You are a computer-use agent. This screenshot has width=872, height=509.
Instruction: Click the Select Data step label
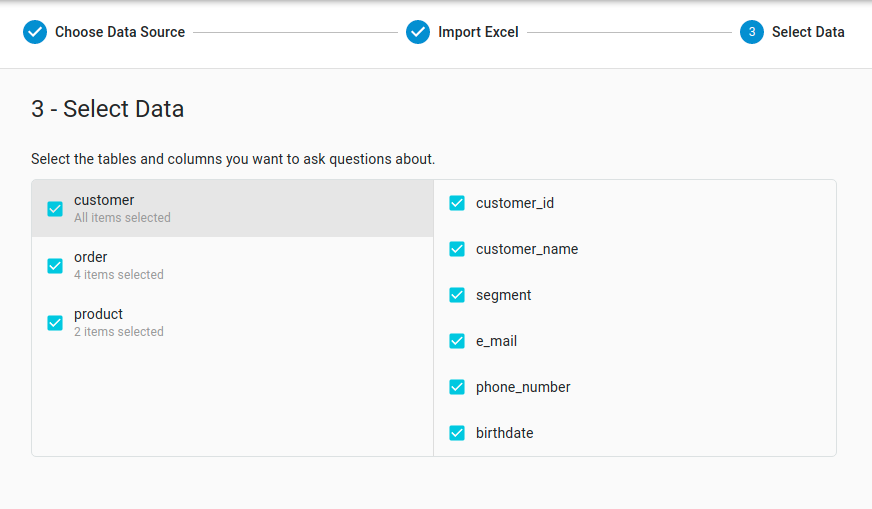tap(808, 32)
